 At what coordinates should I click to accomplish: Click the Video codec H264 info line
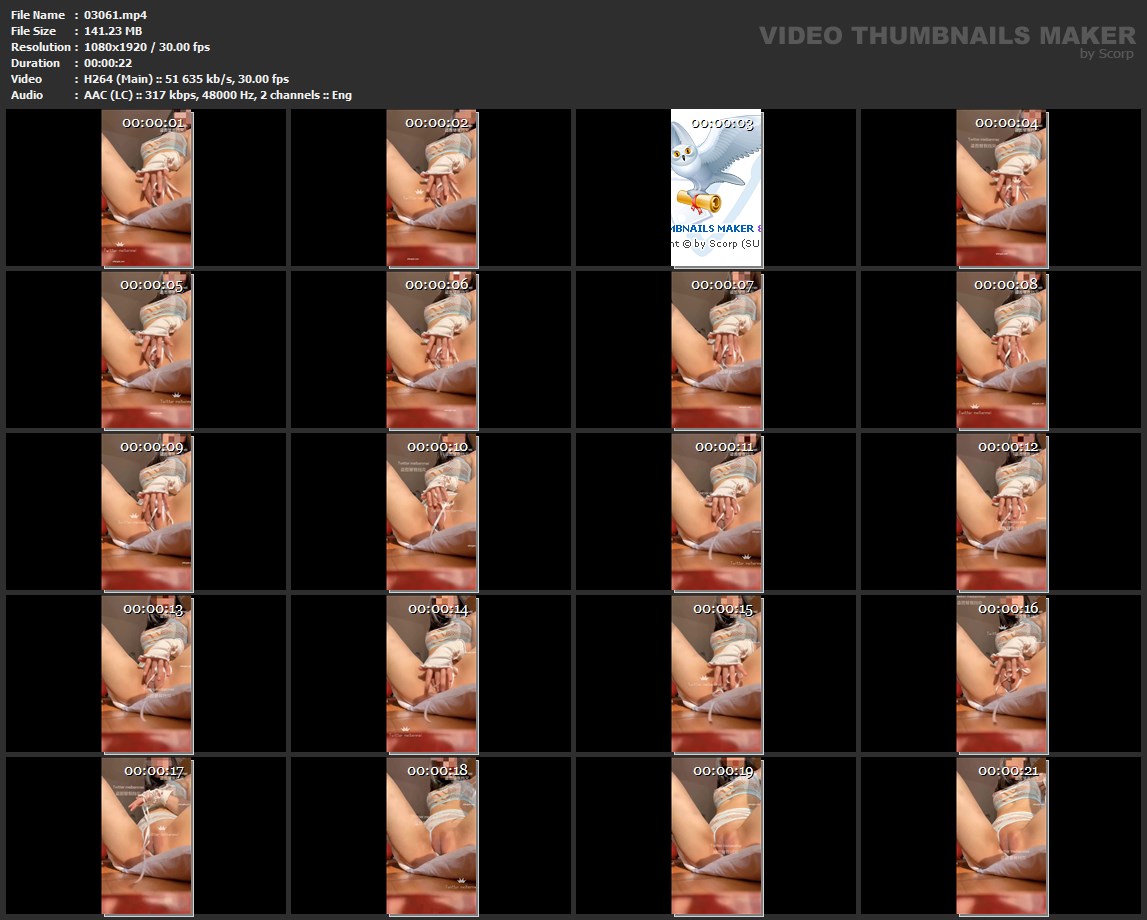[x=186, y=79]
